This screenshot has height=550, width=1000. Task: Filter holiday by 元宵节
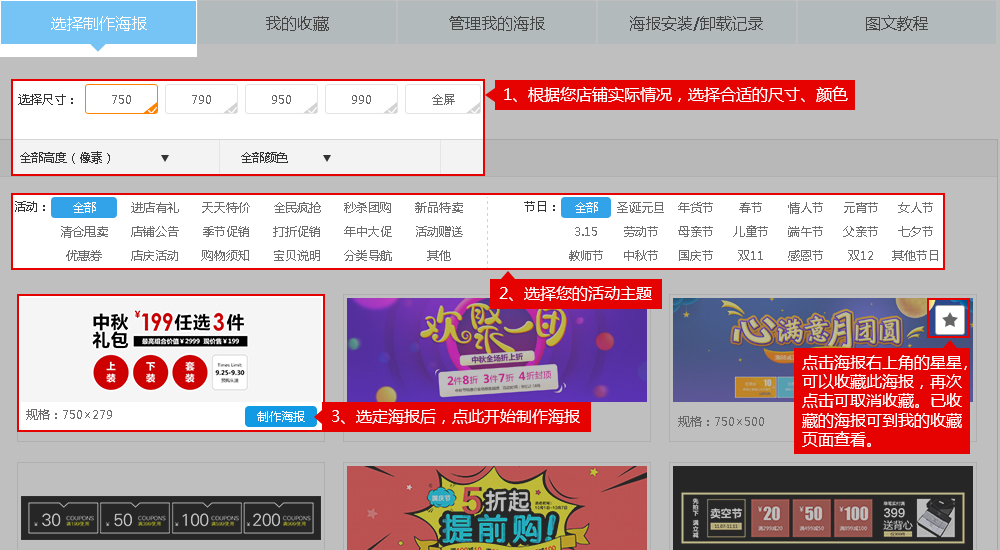click(x=860, y=207)
